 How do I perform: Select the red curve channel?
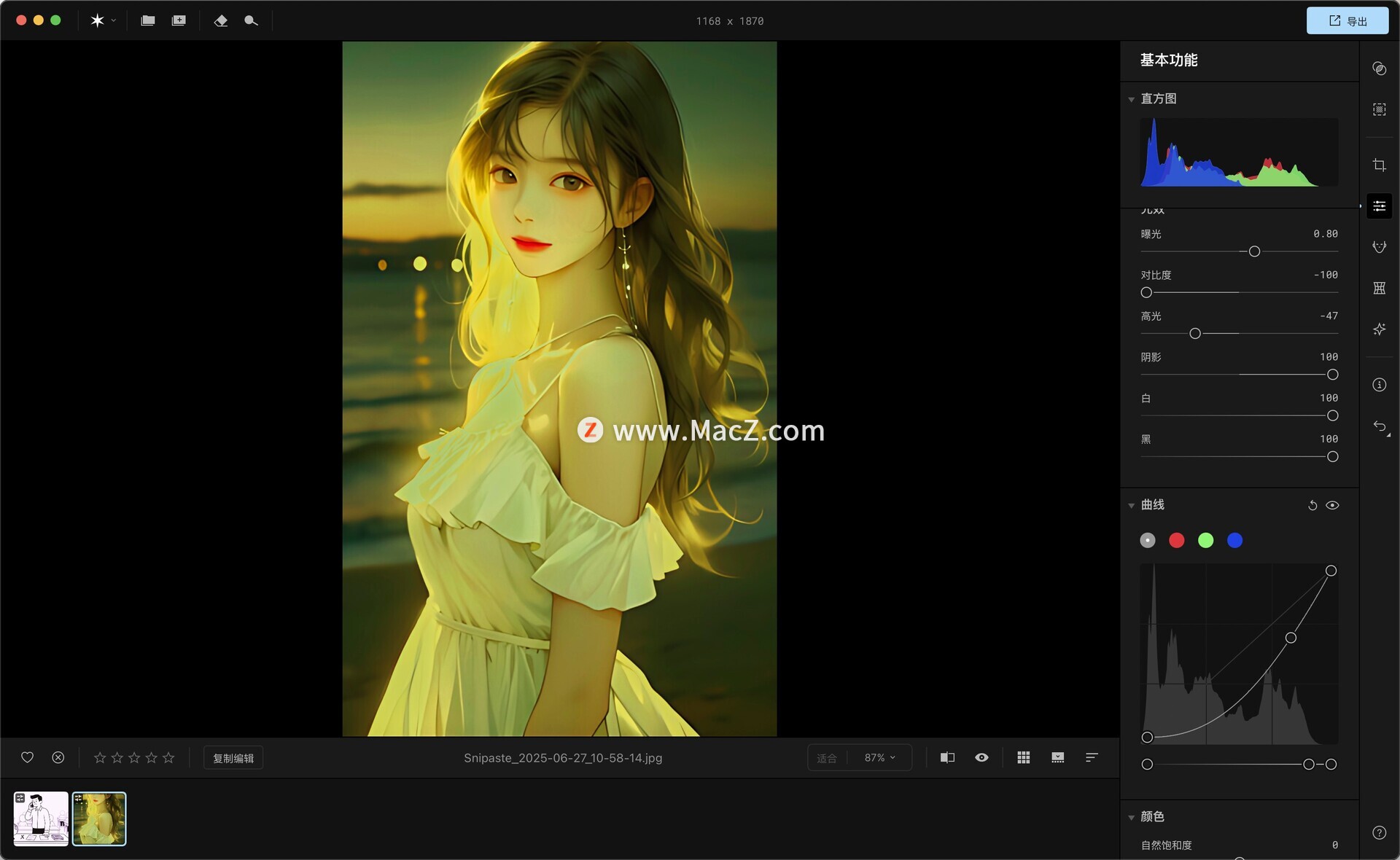(x=1176, y=540)
